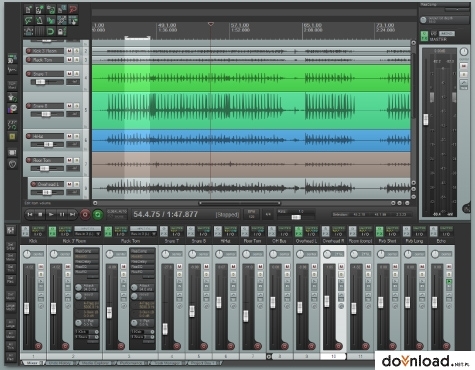Click the Floor Tom track name field
The image size is (475, 370).
point(48,160)
